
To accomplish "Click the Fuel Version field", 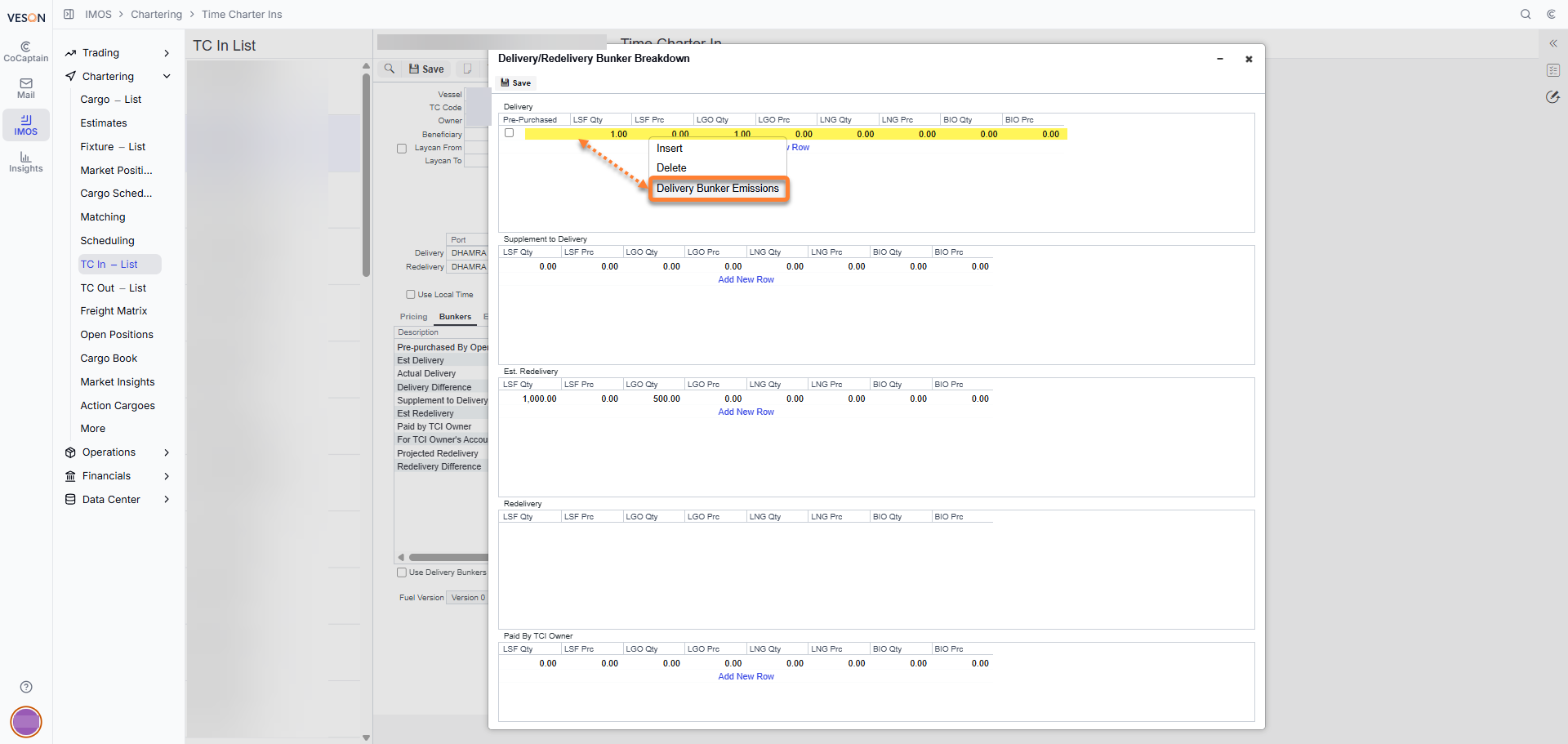I will point(467,598).
